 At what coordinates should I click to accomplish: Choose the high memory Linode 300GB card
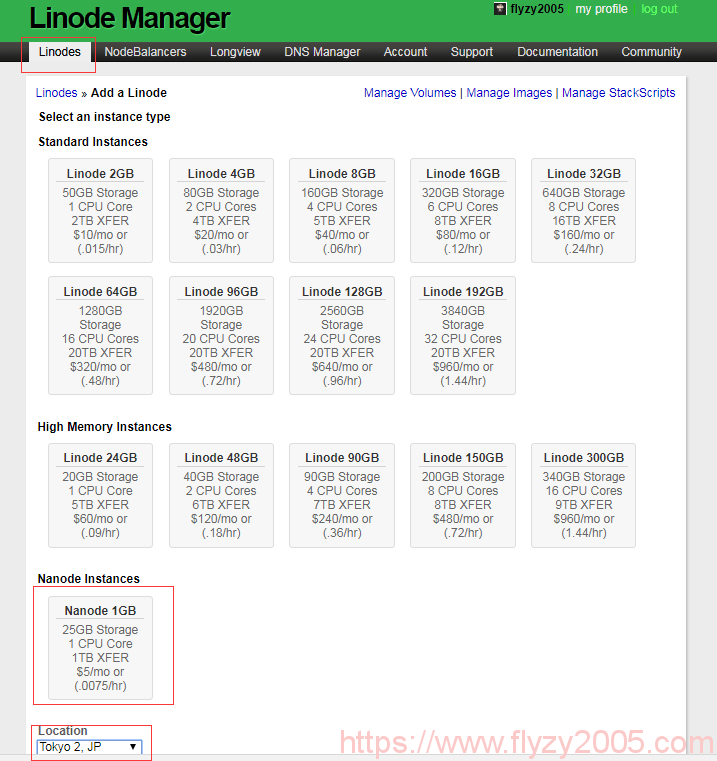[584, 496]
